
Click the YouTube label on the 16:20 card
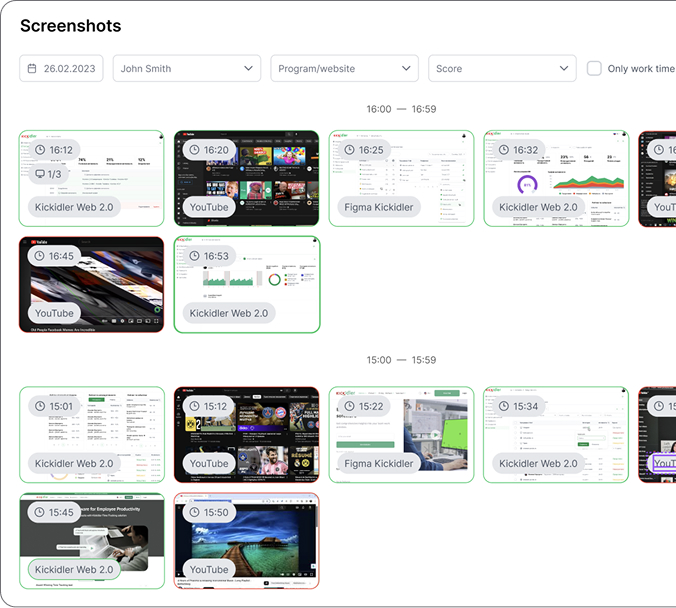point(209,207)
